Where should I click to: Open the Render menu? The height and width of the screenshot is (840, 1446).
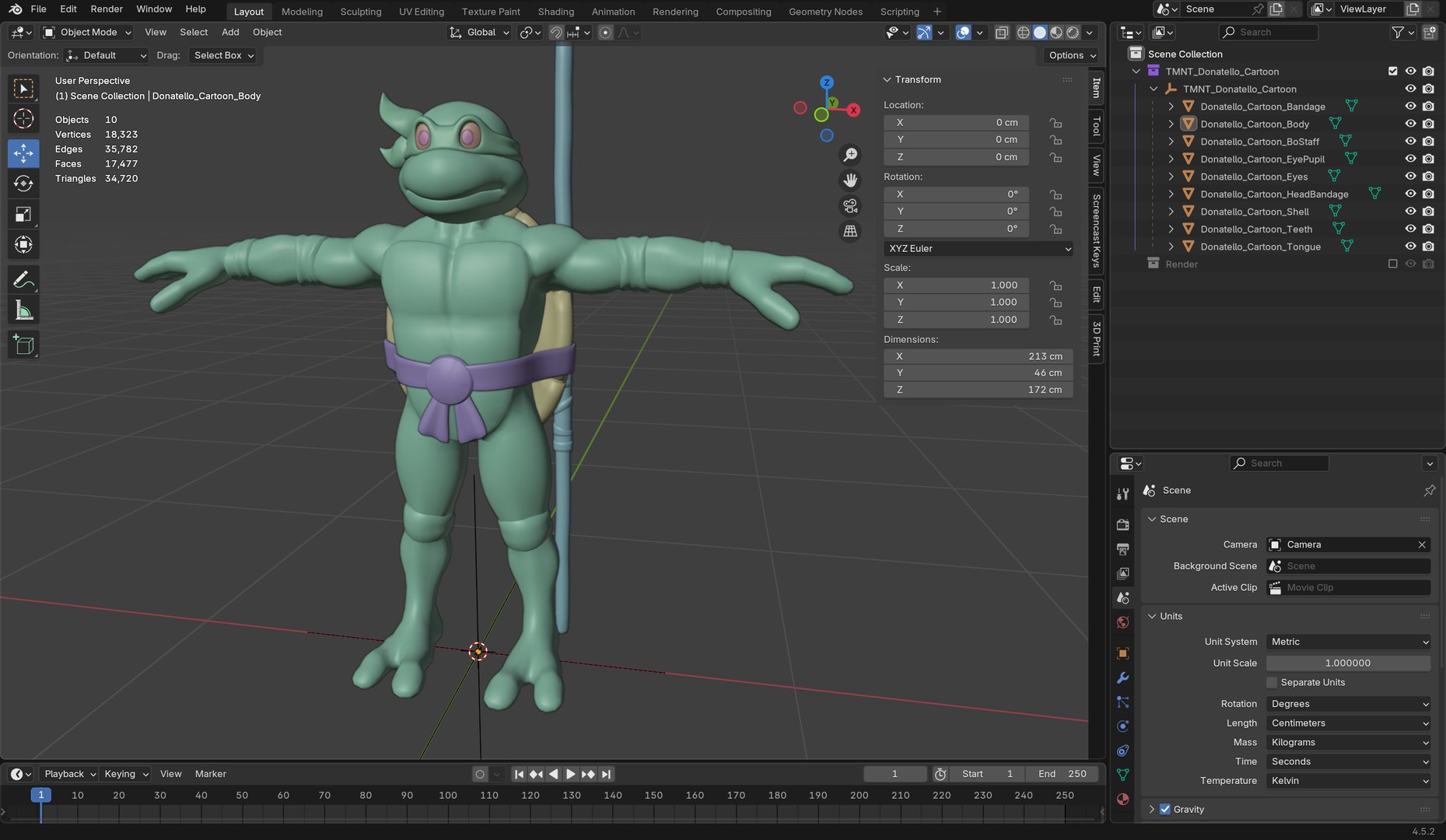pyautogui.click(x=107, y=9)
